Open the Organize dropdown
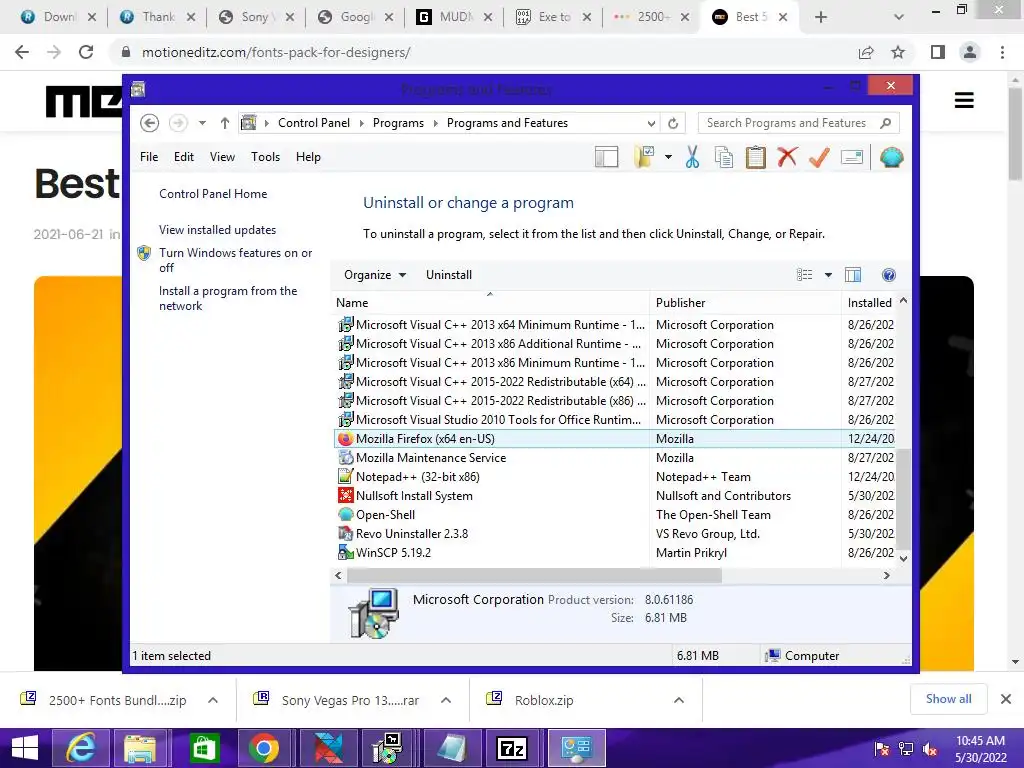 click(375, 275)
